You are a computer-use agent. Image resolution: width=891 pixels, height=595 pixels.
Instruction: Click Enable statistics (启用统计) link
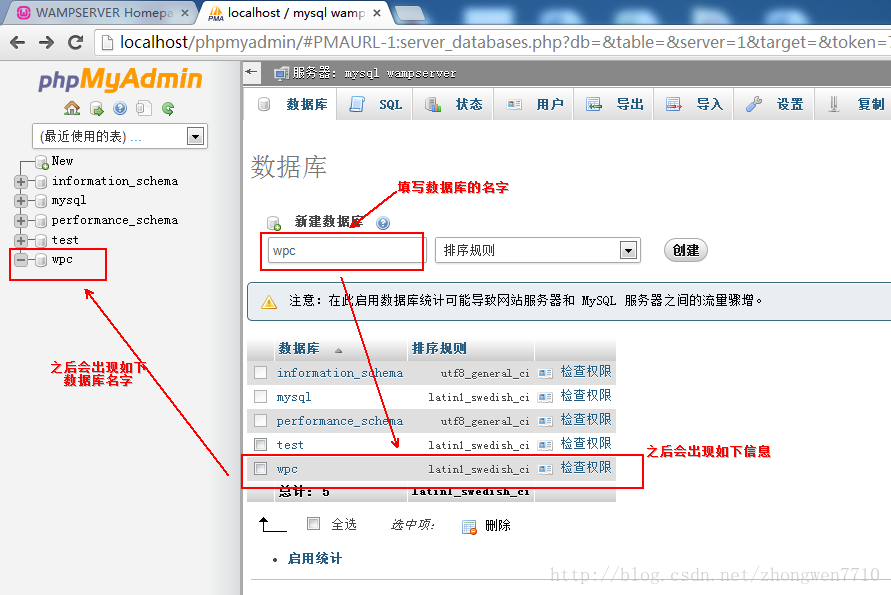coord(315,559)
